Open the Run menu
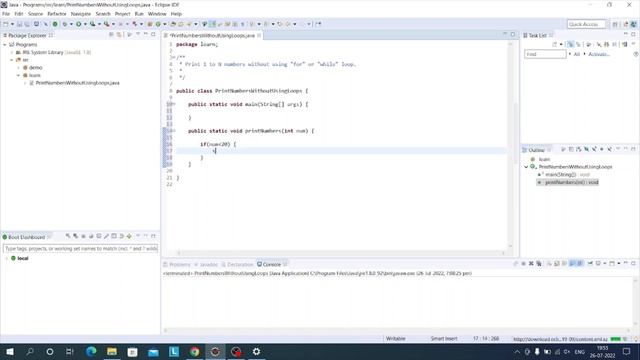This screenshot has height=360, width=640. (x=139, y=14)
